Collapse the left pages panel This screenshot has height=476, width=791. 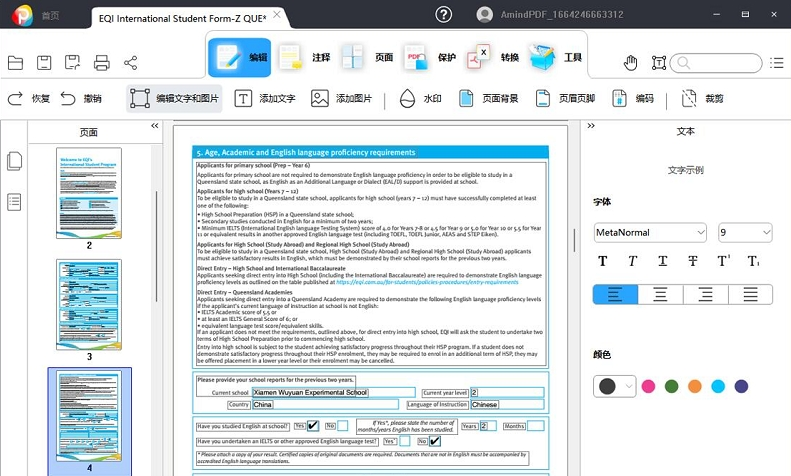coord(154,126)
